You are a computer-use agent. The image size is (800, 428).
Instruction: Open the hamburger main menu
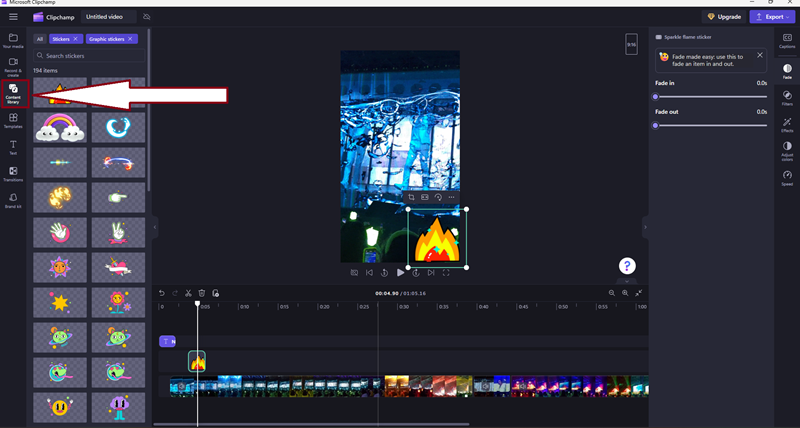pyautogui.click(x=13, y=17)
